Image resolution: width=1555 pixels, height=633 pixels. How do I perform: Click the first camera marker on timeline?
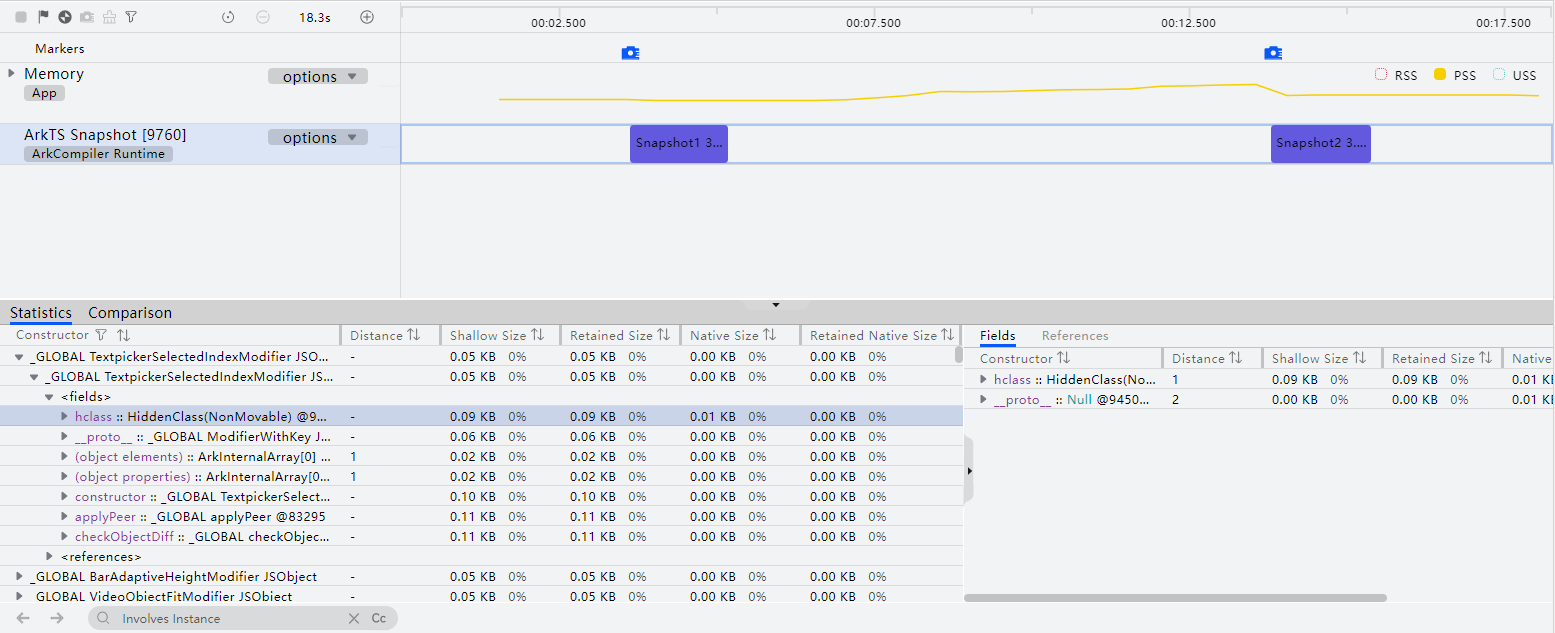(x=630, y=53)
